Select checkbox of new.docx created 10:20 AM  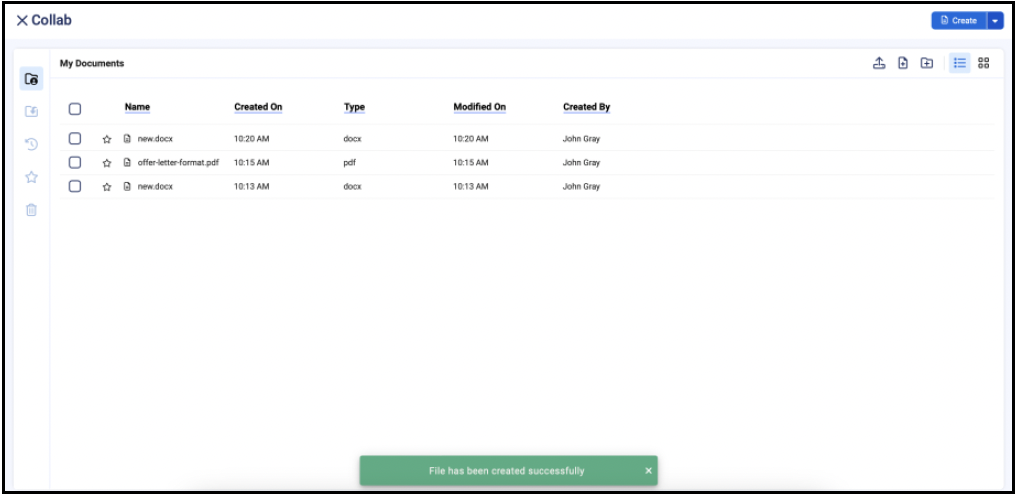pyautogui.click(x=74, y=139)
